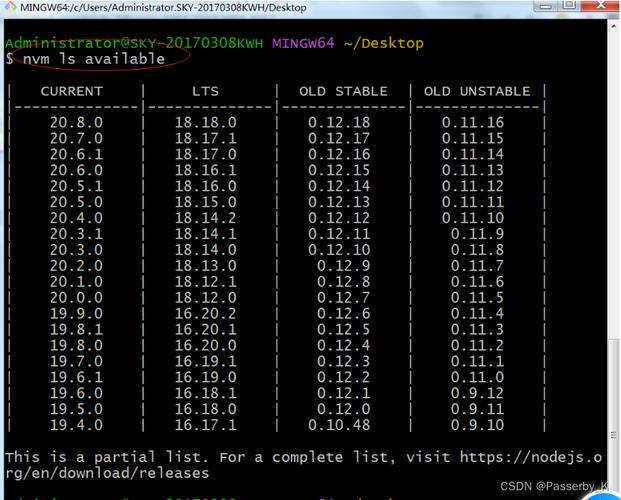Image resolution: width=621 pixels, height=500 pixels.
Task: Click version 20.7.0
Action: click(76, 138)
